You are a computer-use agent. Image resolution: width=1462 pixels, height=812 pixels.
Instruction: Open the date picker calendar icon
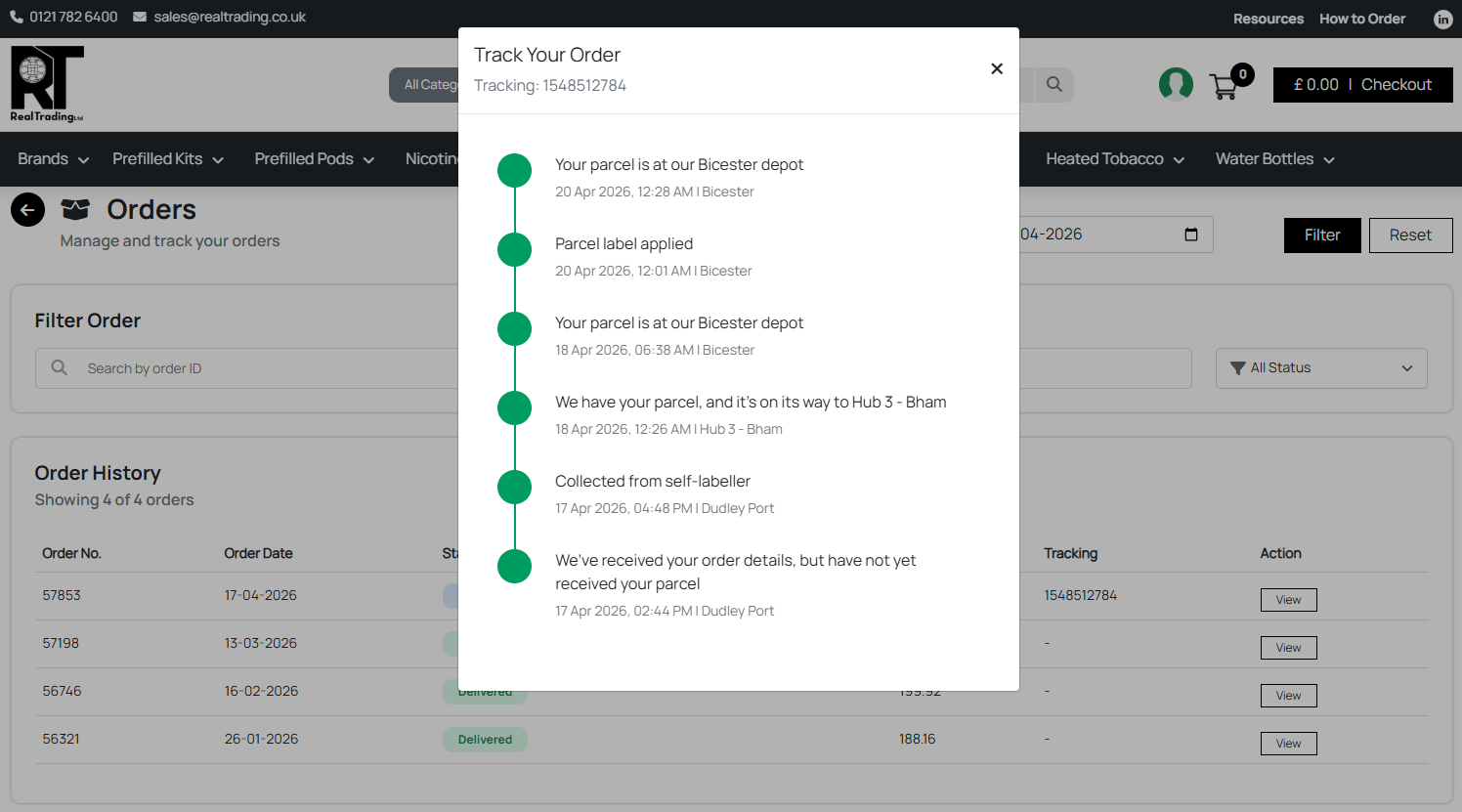click(x=1191, y=235)
